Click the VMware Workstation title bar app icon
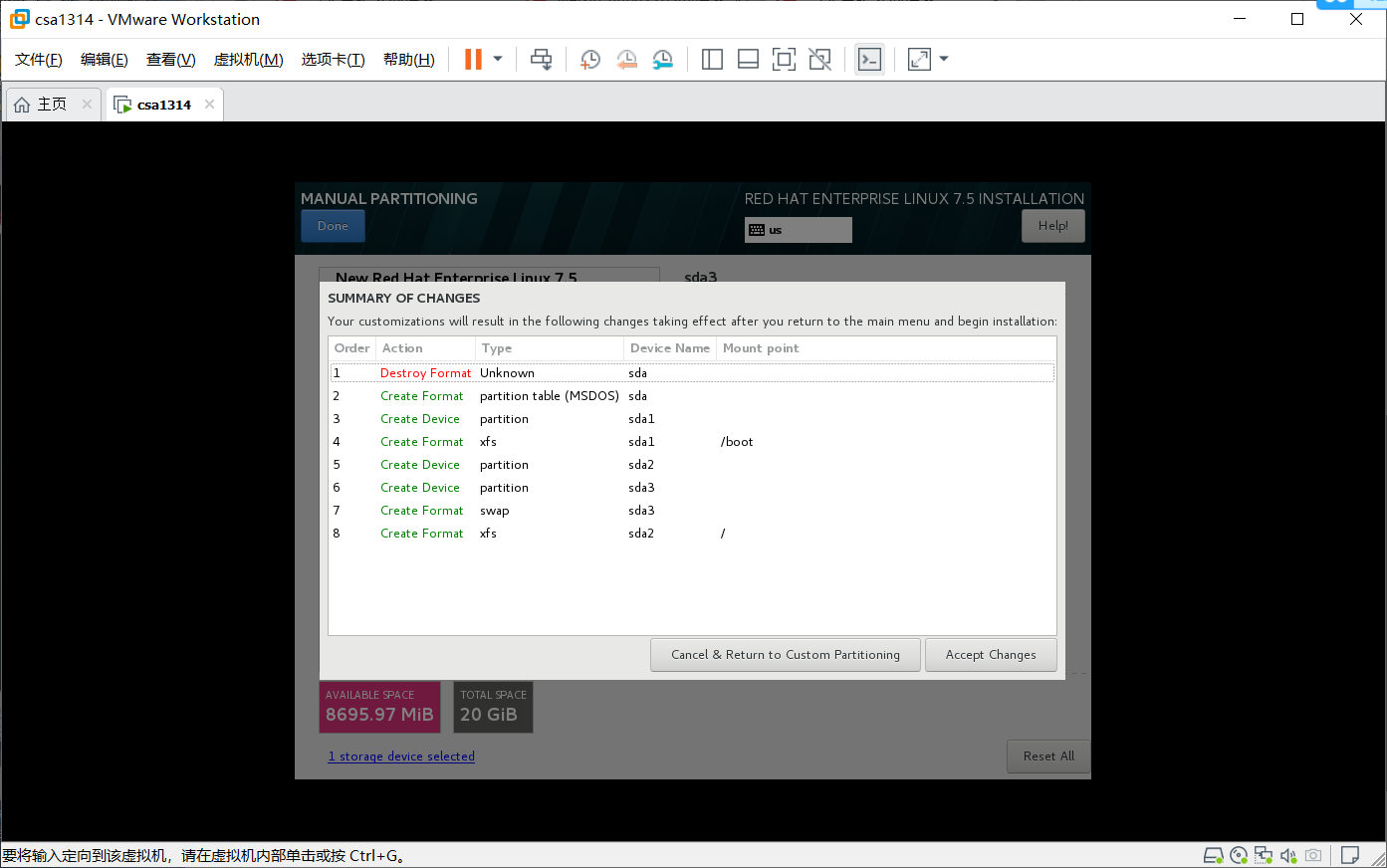The image size is (1387, 868). click(x=19, y=19)
